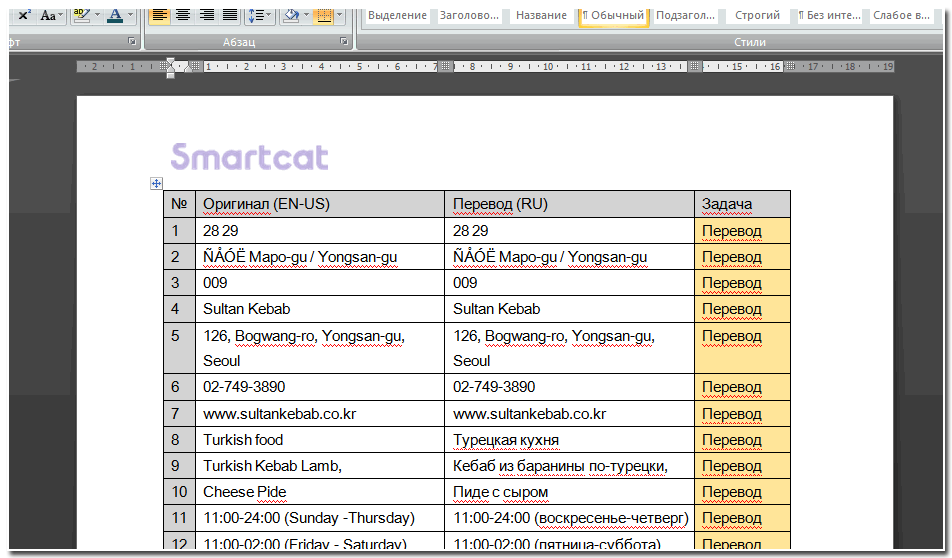The height and width of the screenshot is (558, 952).
Task: Click the shading paint bucket icon
Action: (x=291, y=15)
